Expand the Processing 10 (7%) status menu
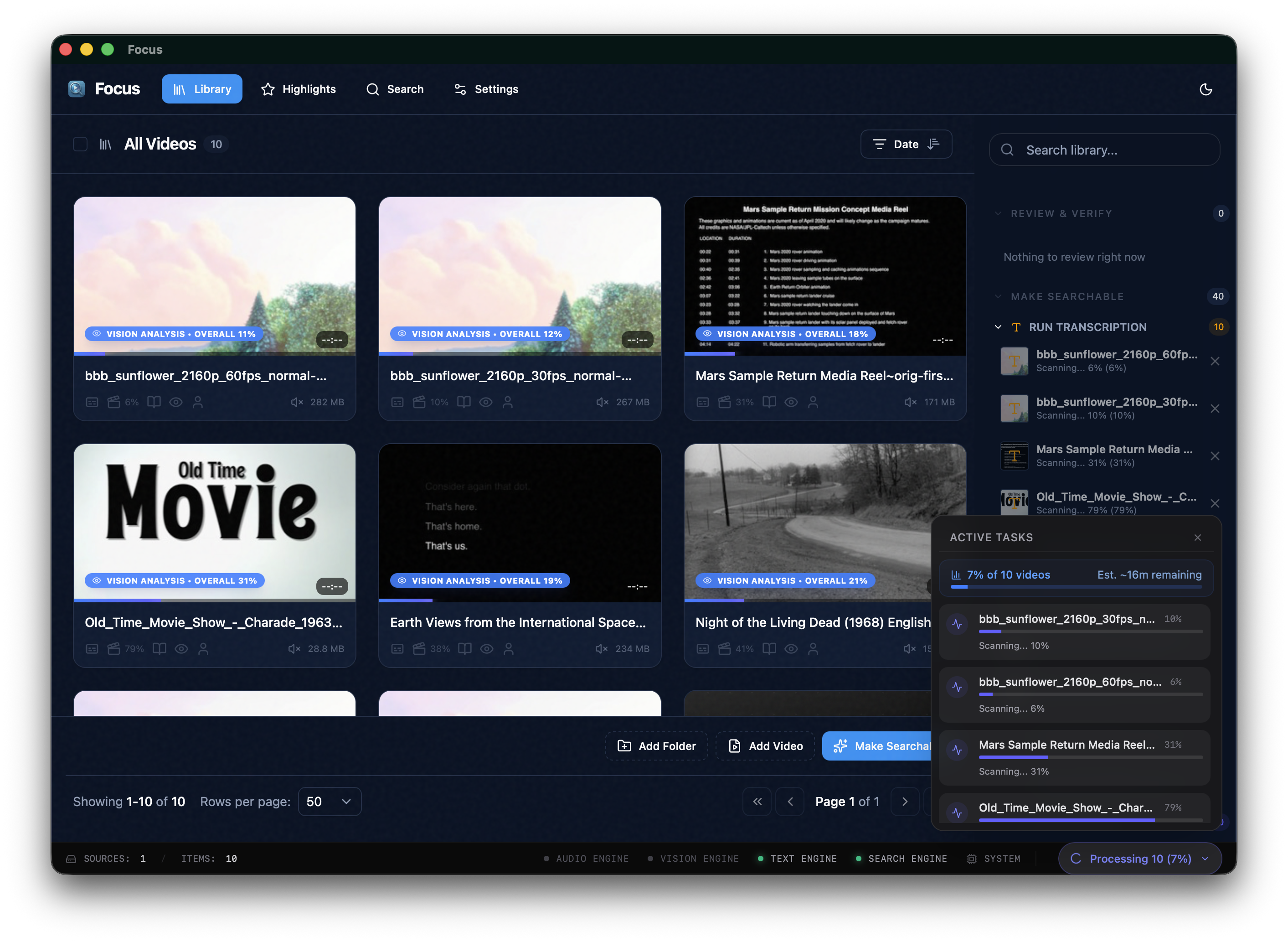Viewport: 1288px width, 942px height. [x=1140, y=859]
